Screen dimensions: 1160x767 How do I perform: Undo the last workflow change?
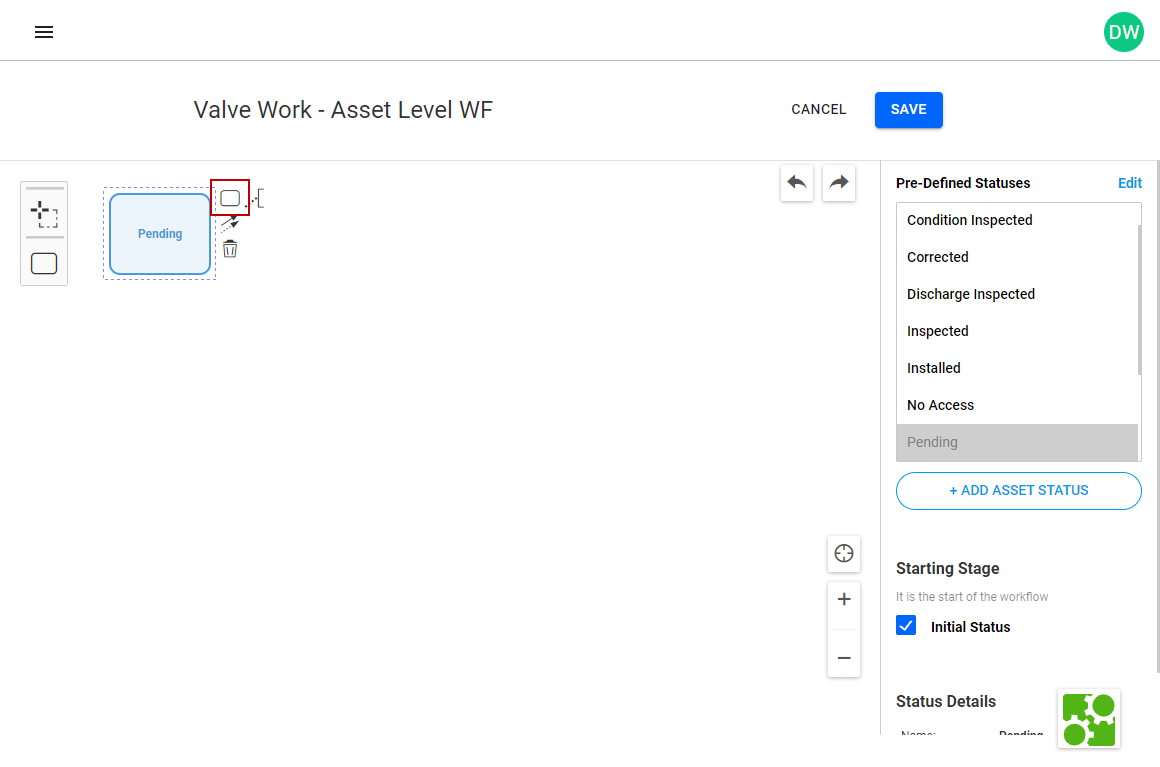797,183
